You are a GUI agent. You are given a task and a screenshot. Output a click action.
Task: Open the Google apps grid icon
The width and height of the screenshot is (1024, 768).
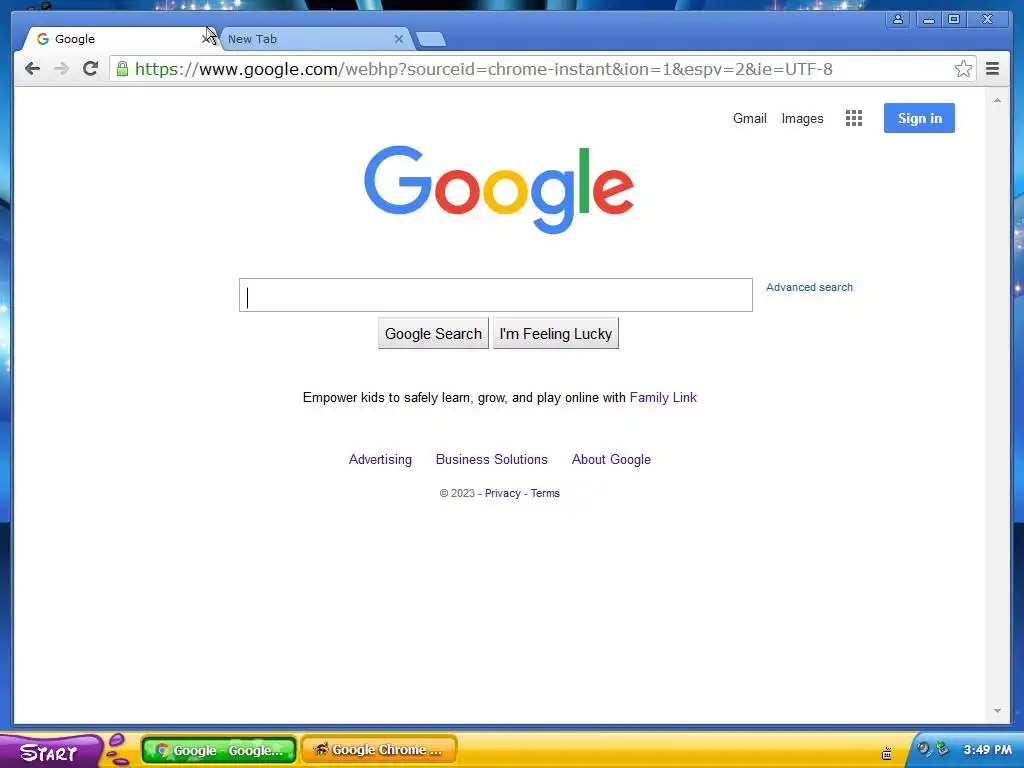pyautogui.click(x=854, y=118)
